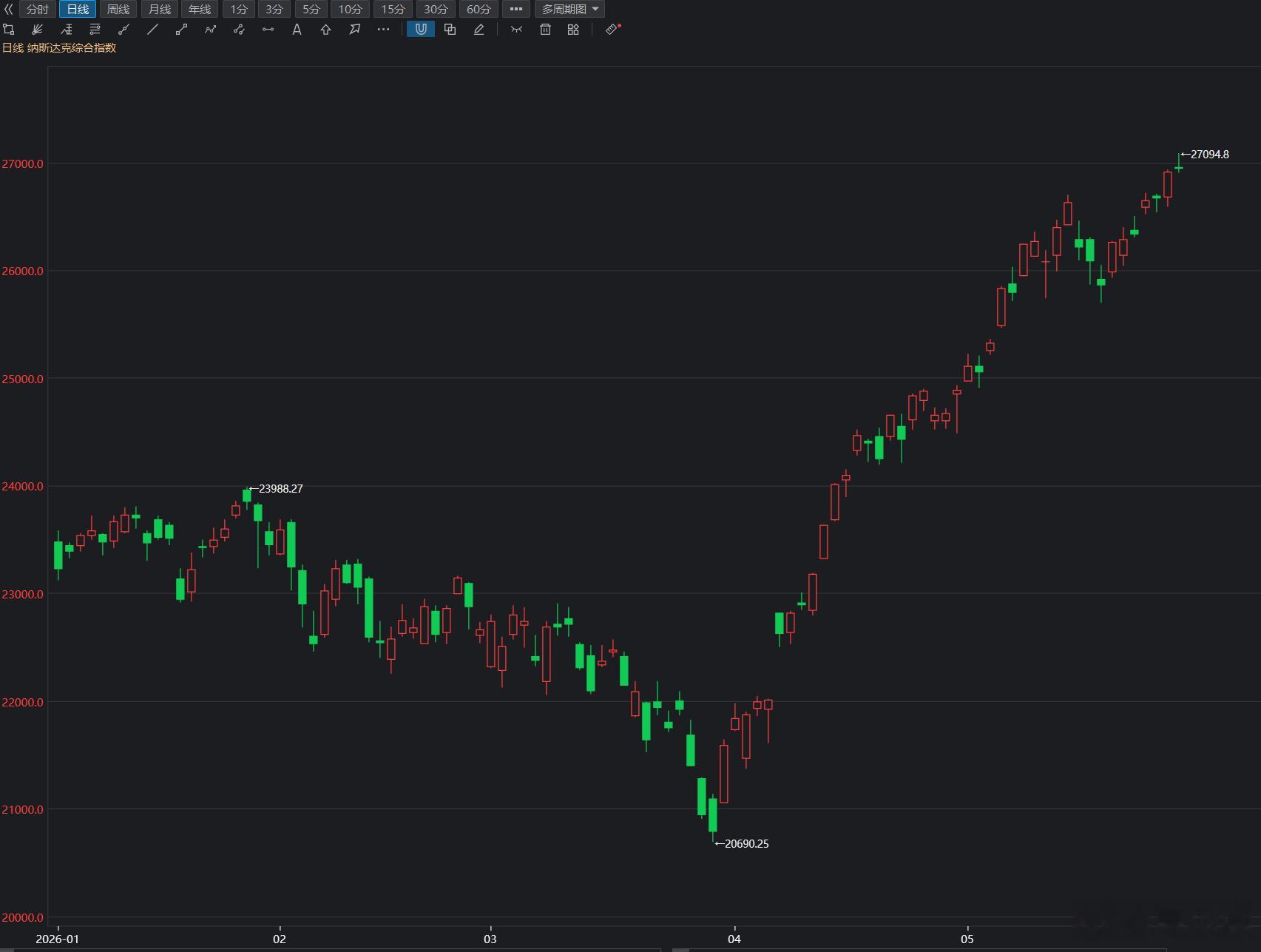
Task: Click the 23988.27 peak price label
Action: click(x=281, y=489)
